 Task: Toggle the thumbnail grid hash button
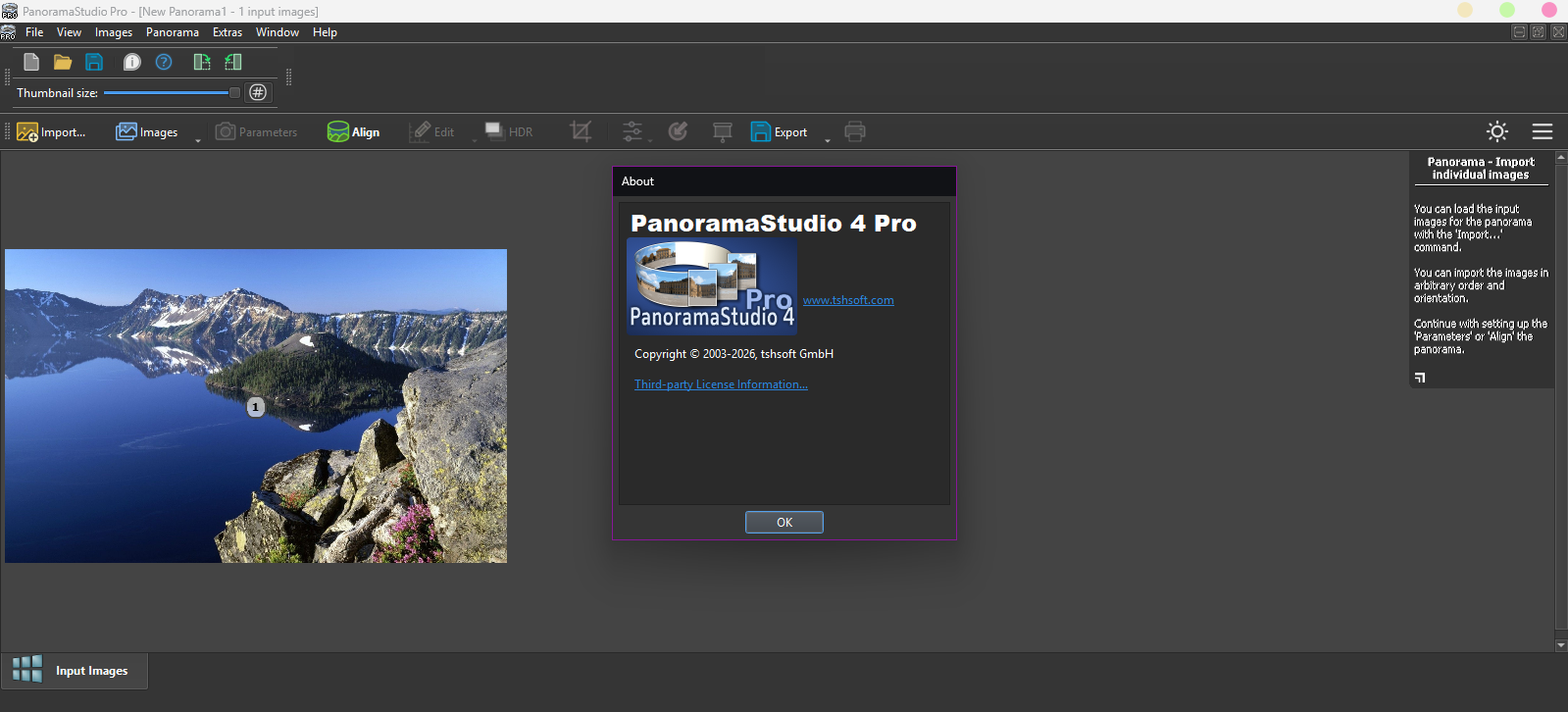click(258, 92)
